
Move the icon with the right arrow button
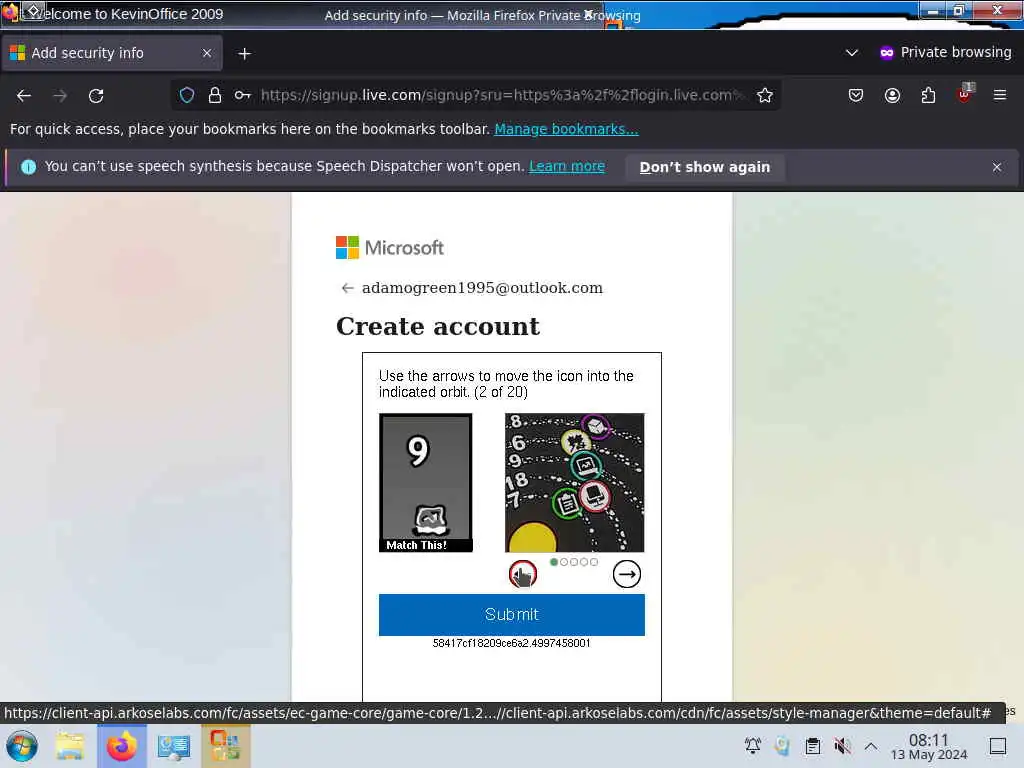click(x=627, y=575)
